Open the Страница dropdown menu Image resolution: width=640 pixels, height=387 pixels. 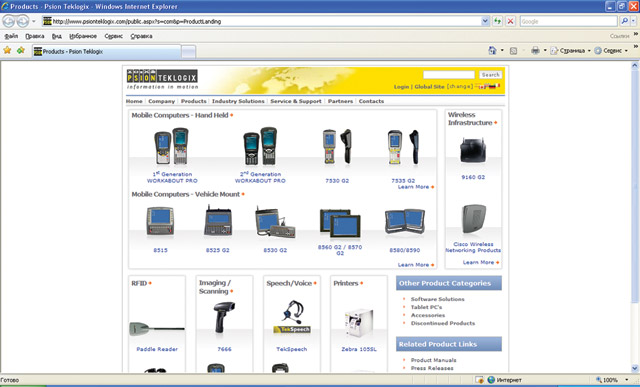point(571,51)
